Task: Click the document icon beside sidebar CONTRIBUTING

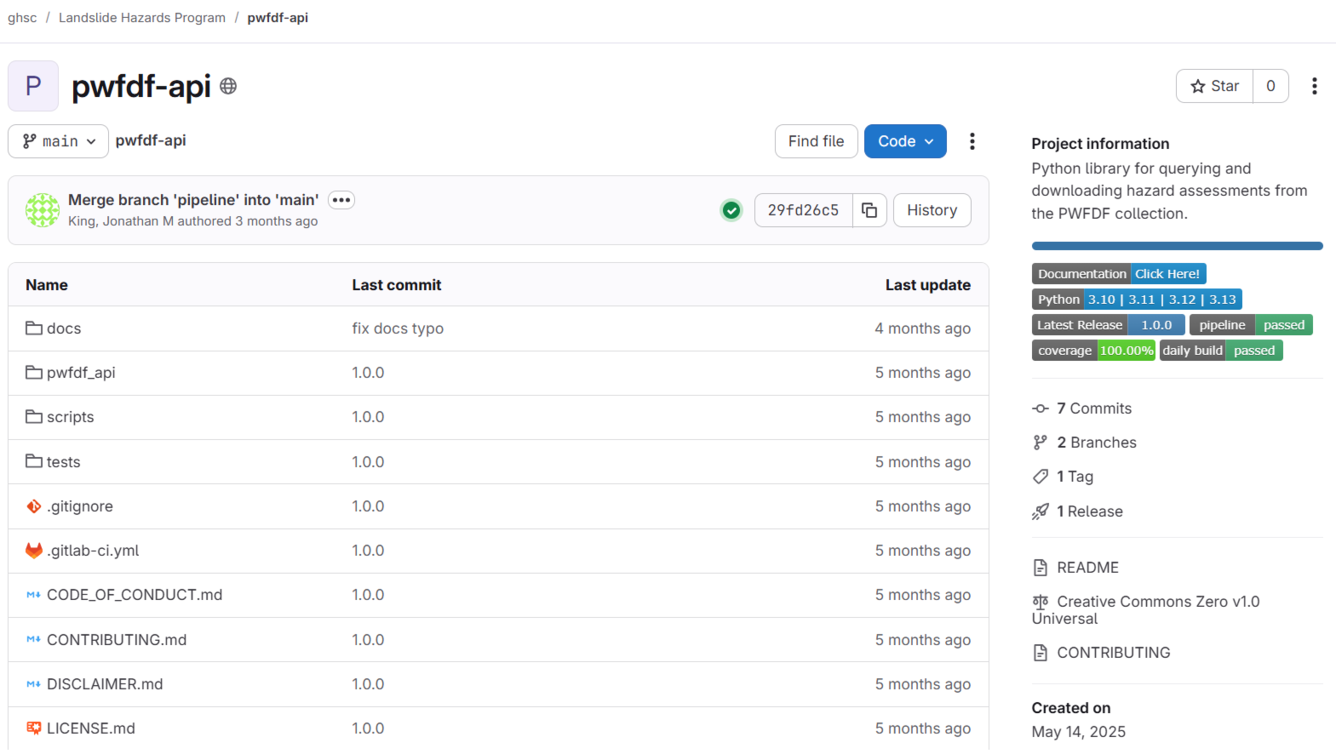Action: click(1041, 653)
